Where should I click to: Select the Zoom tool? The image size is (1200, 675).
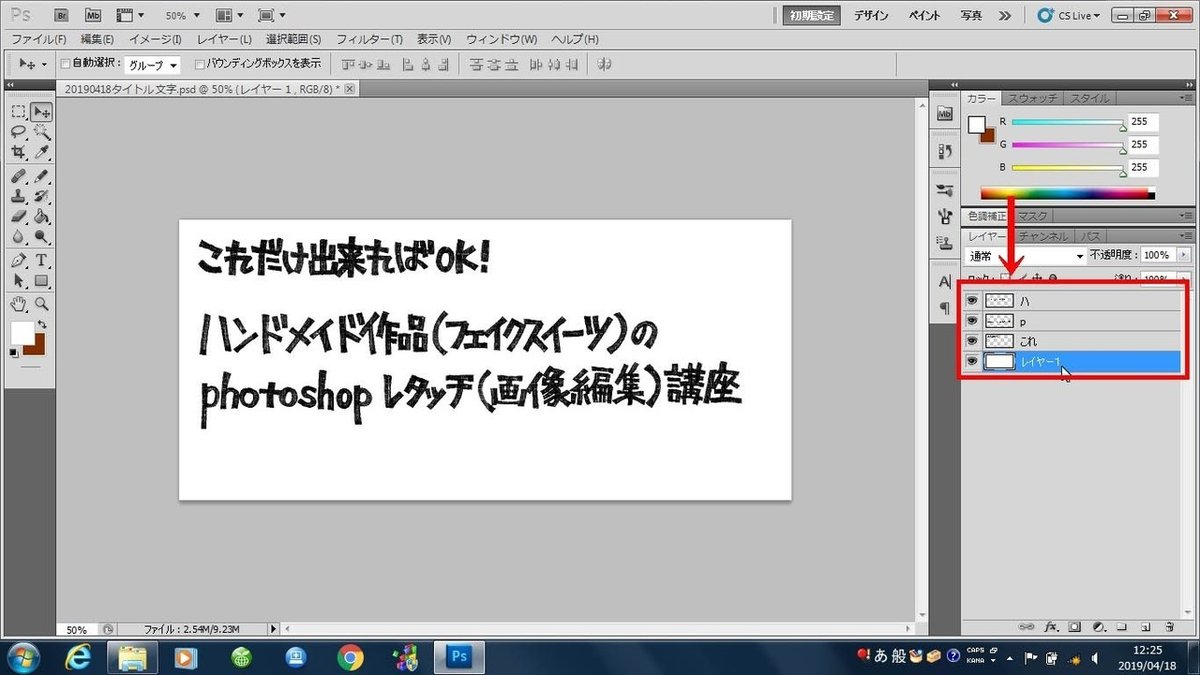(41, 303)
